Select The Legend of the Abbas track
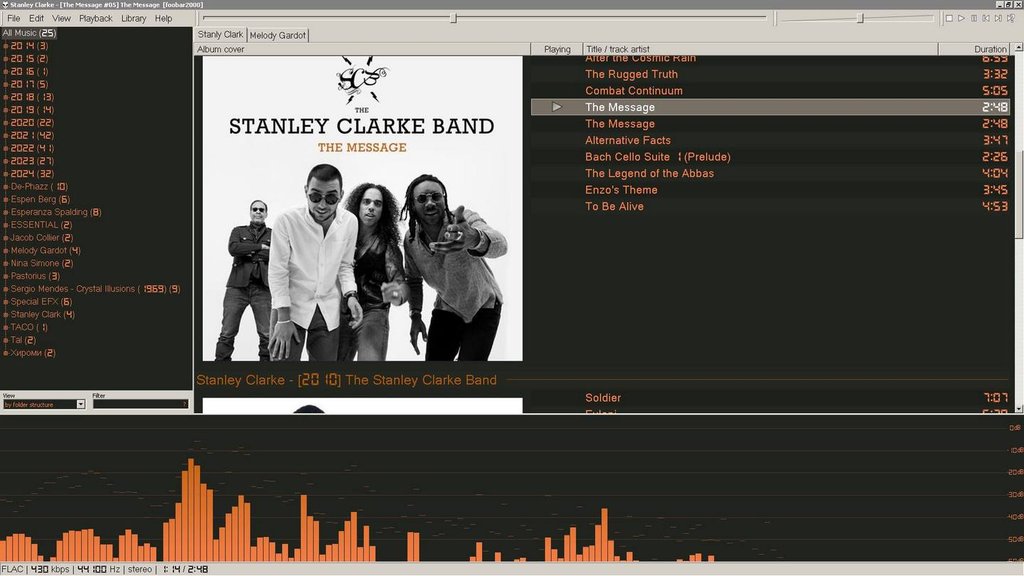The width and height of the screenshot is (1024, 576). (771, 173)
